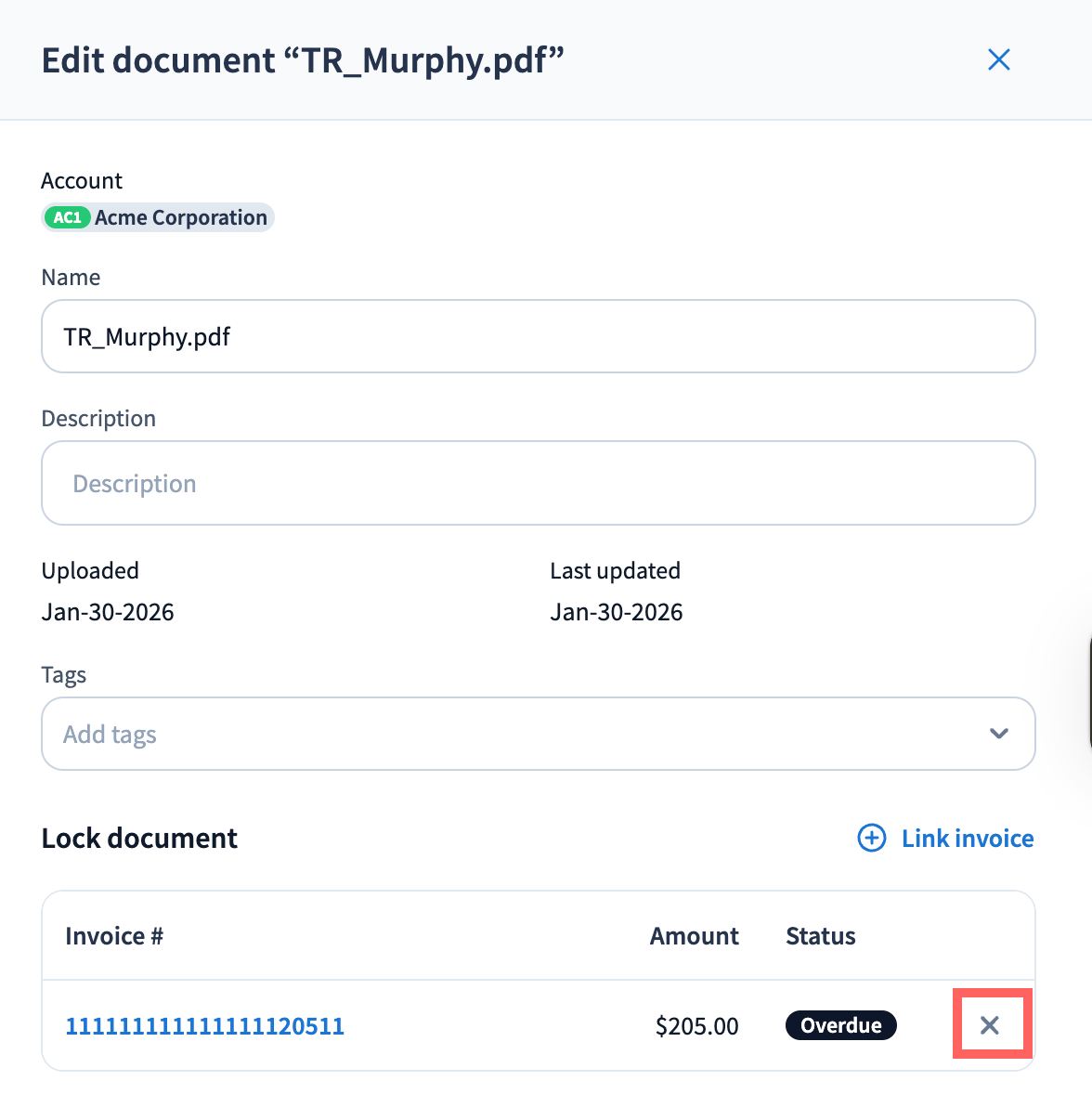Click the Amount column header
The height and width of the screenshot is (1107, 1092).
[x=694, y=936]
